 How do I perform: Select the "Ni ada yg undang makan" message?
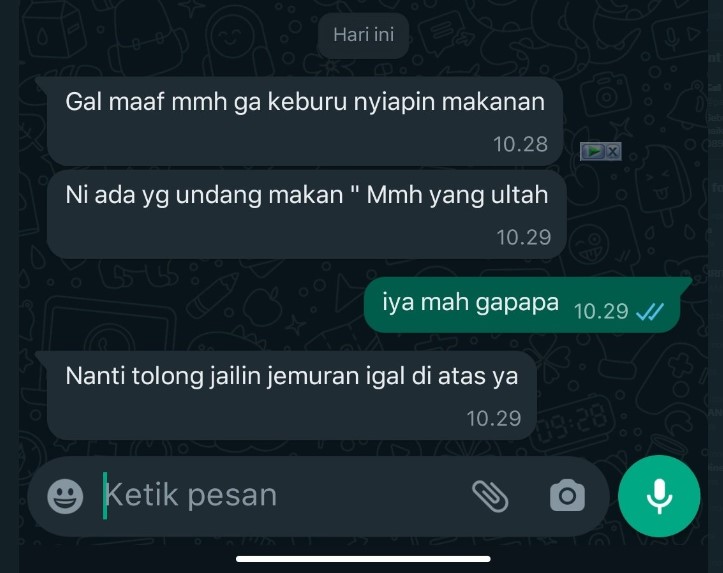[307, 214]
